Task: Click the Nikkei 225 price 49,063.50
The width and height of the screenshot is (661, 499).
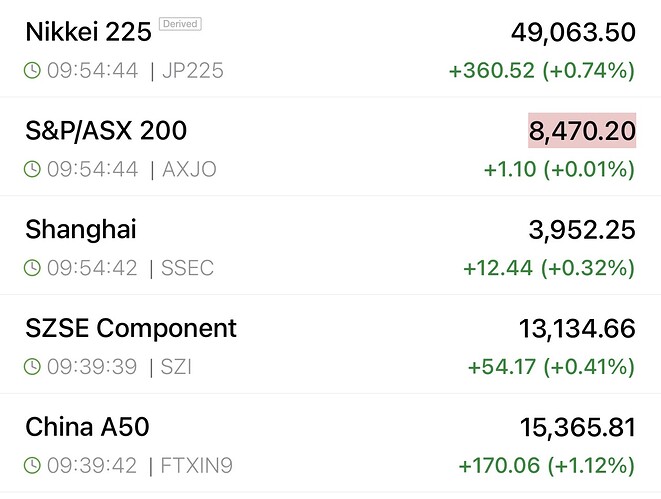Action: [x=573, y=33]
